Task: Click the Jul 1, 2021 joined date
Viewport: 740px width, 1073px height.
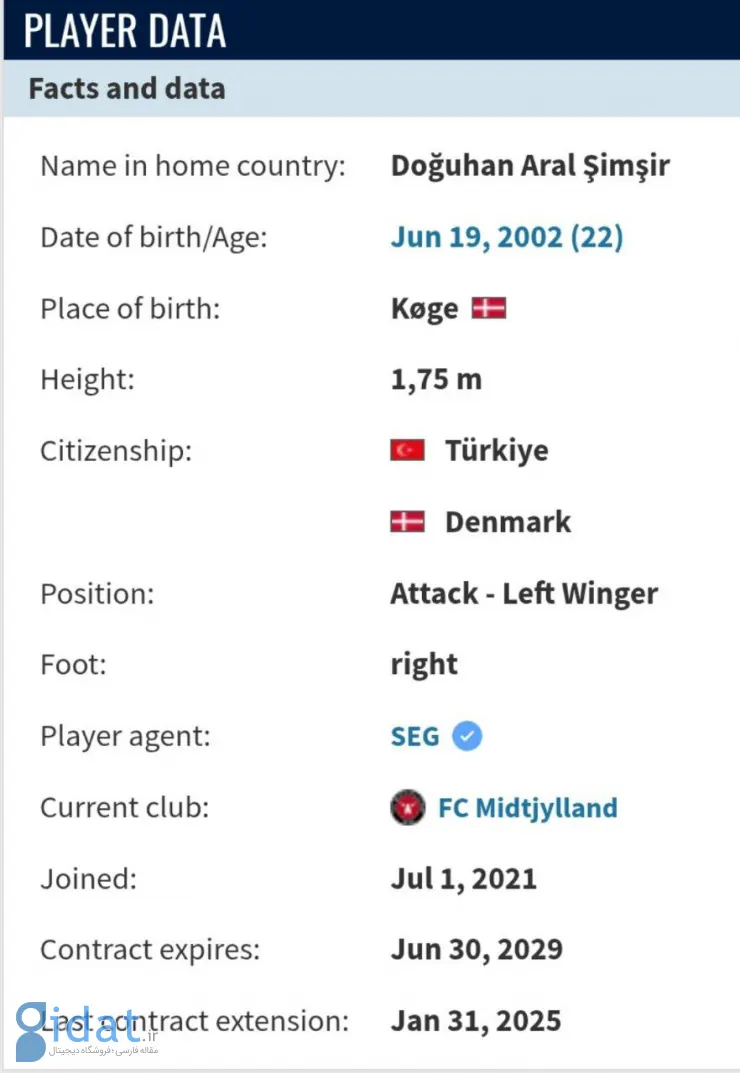Action: pyautogui.click(x=463, y=879)
